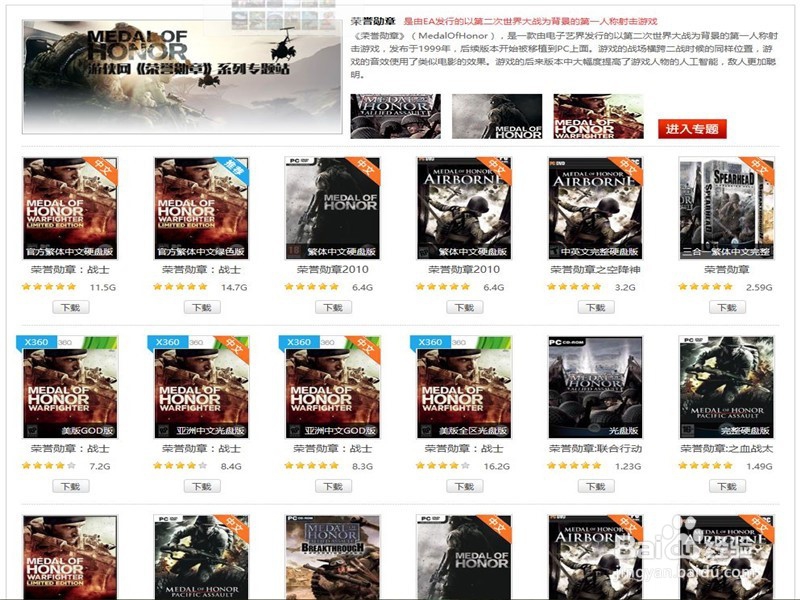Click the 2.59G 荣誉勋章 download button
The height and width of the screenshot is (600, 800).
pyautogui.click(x=727, y=307)
